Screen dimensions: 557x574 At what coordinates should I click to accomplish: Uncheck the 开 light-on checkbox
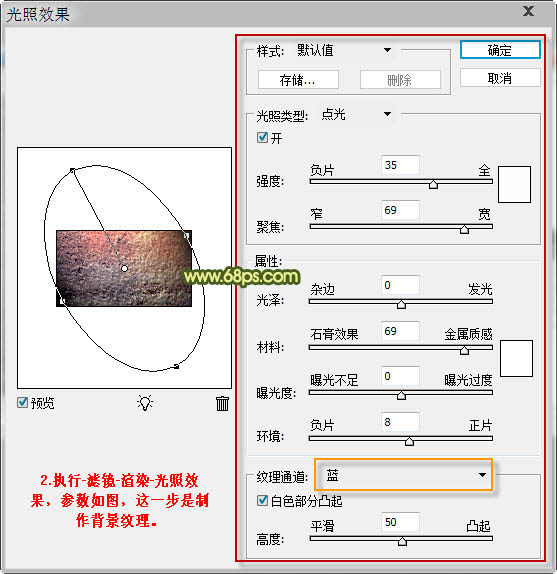[262, 138]
